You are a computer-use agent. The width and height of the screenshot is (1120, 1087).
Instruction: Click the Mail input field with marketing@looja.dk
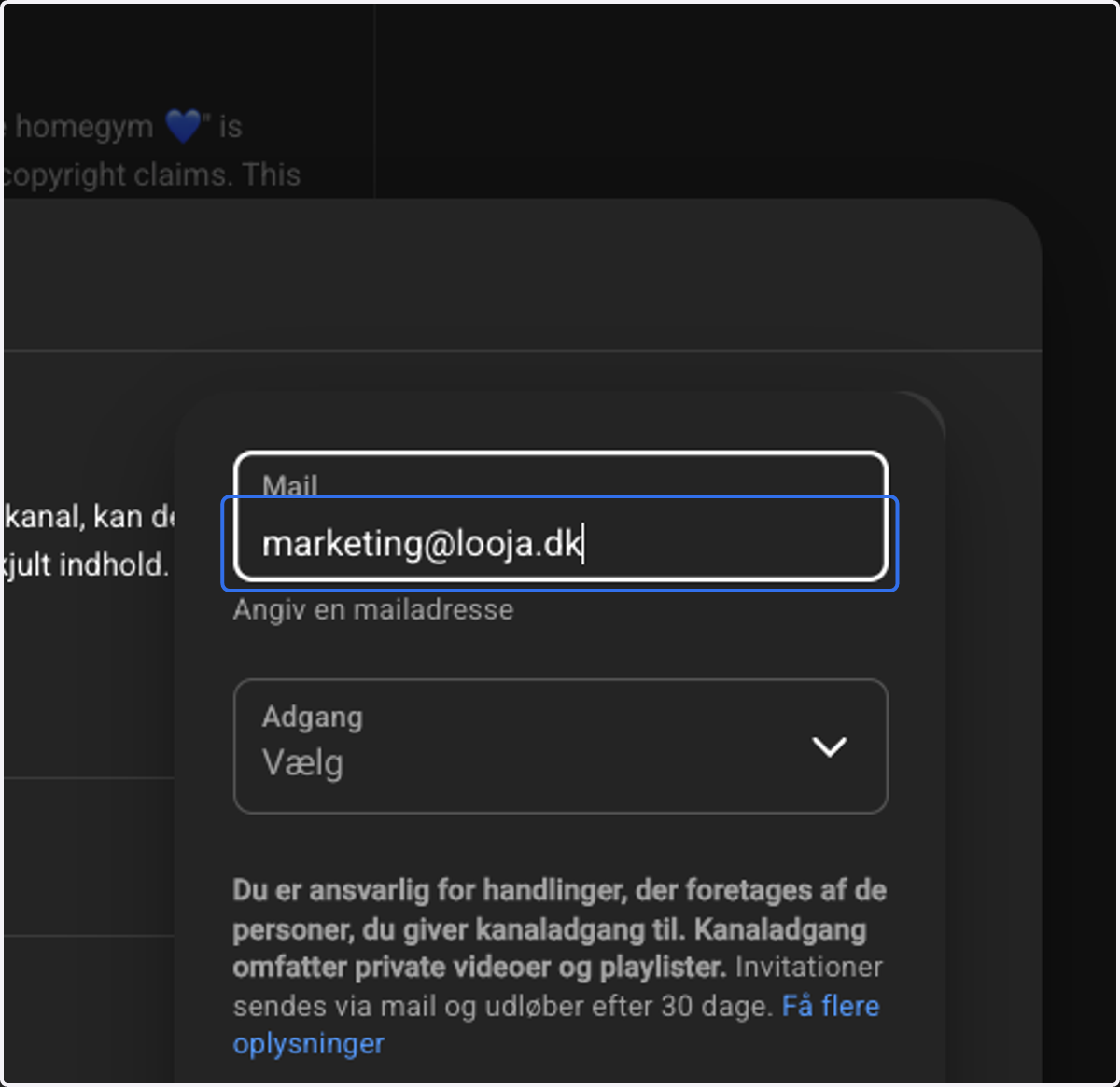tap(560, 517)
